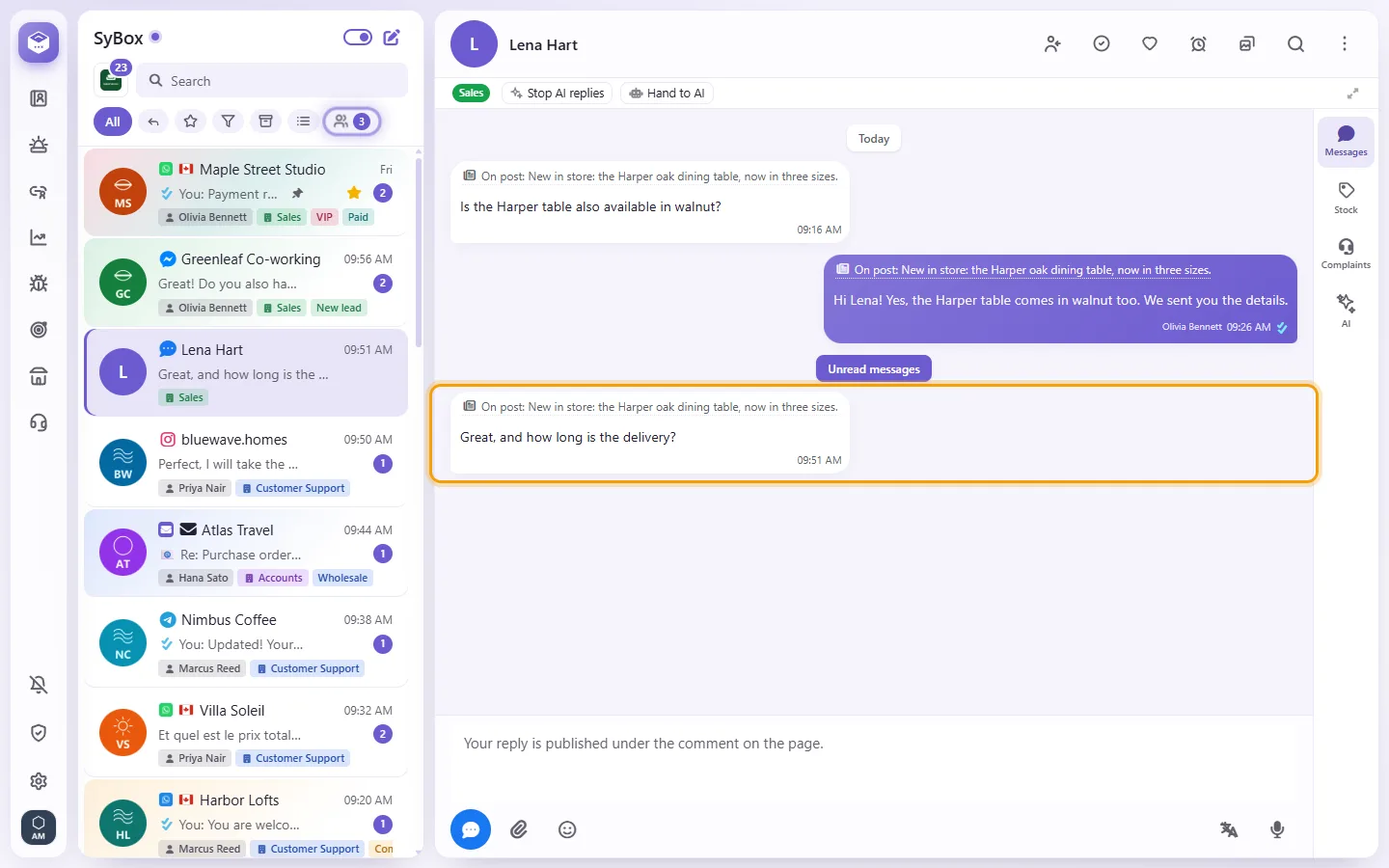This screenshot has height=868, width=1389.
Task: Click the reply text input area
Action: pyautogui.click(x=874, y=744)
